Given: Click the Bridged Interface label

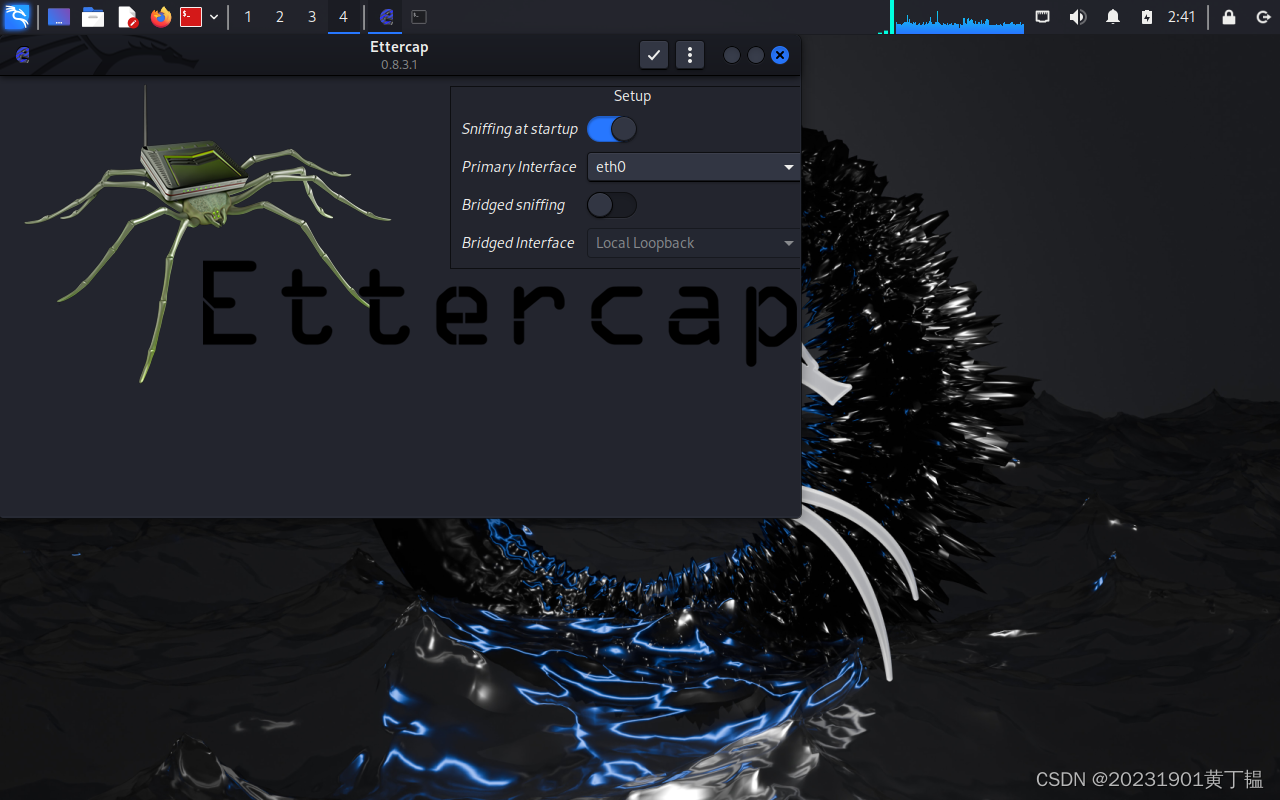Looking at the screenshot, I should [518, 243].
